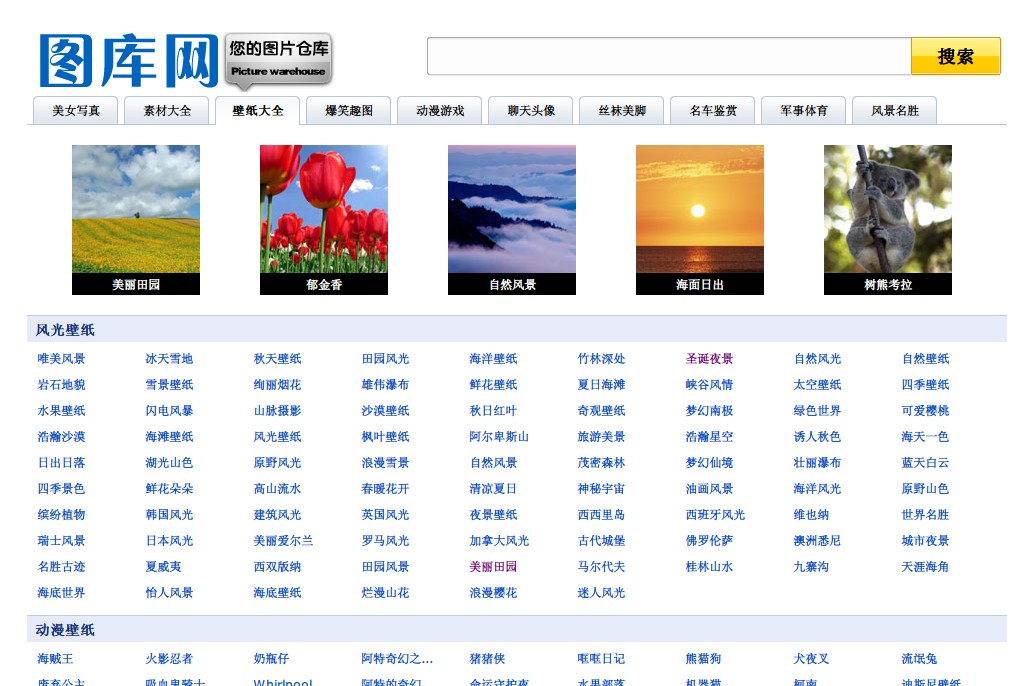Open the 夏威夷 link
Image resolution: width=1030 pixels, height=686 pixels.
pyautogui.click(x=164, y=566)
